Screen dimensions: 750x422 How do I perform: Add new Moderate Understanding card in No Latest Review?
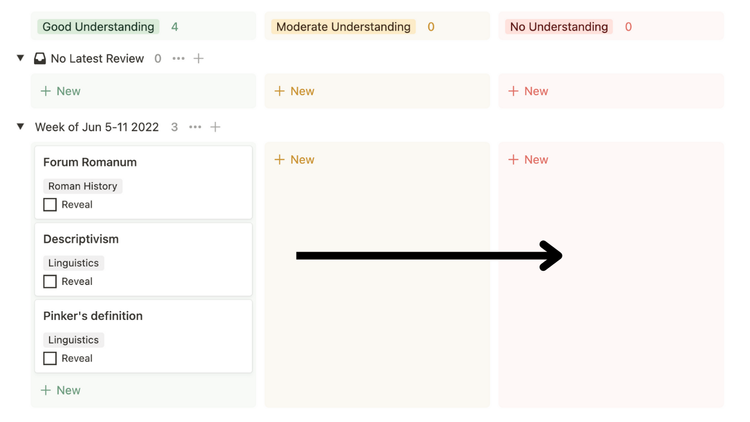tap(294, 91)
